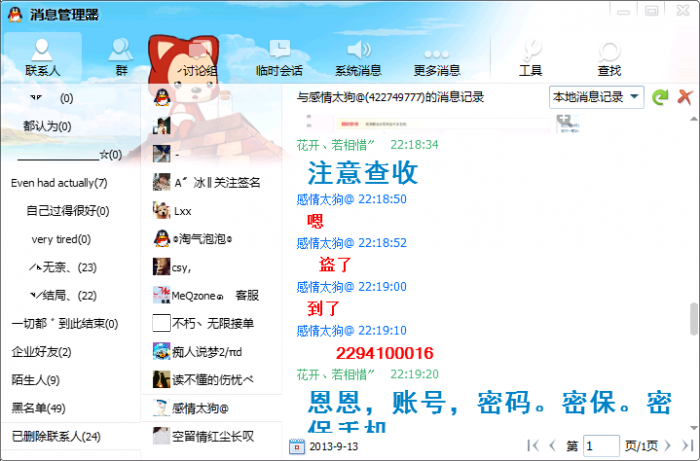700x461 pixels.
Task: Click the 痴人说梦2/πd avatar
Action: 161,351
